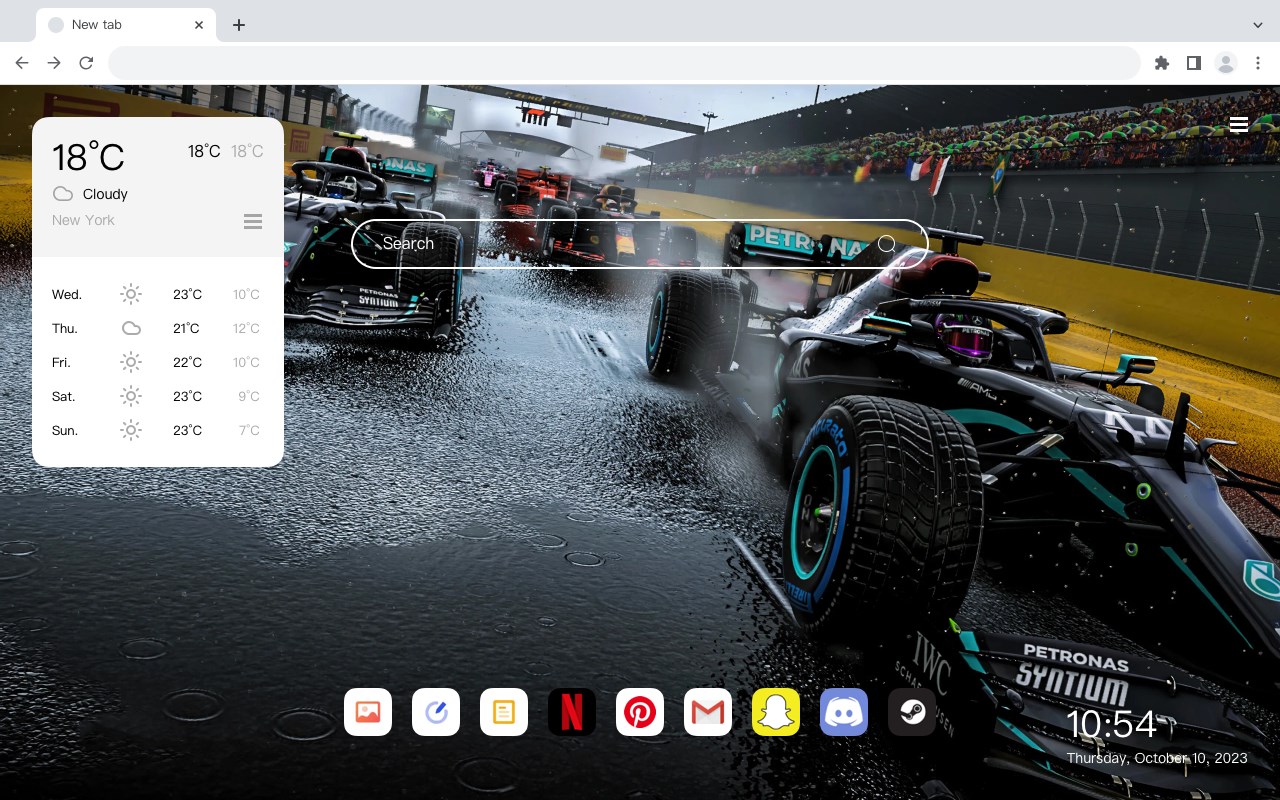Viewport: 1280px width, 800px height.
Task: Open the Snapchat shortcut
Action: (776, 712)
